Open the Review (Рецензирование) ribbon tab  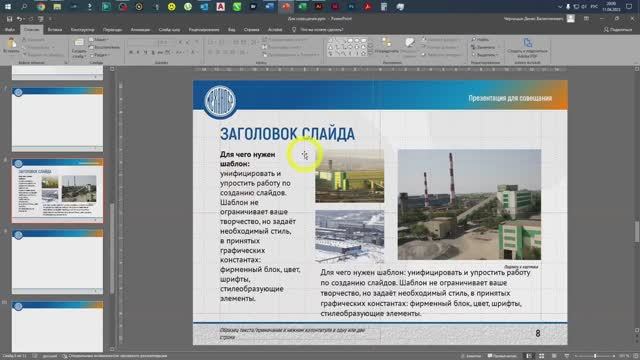coord(204,29)
